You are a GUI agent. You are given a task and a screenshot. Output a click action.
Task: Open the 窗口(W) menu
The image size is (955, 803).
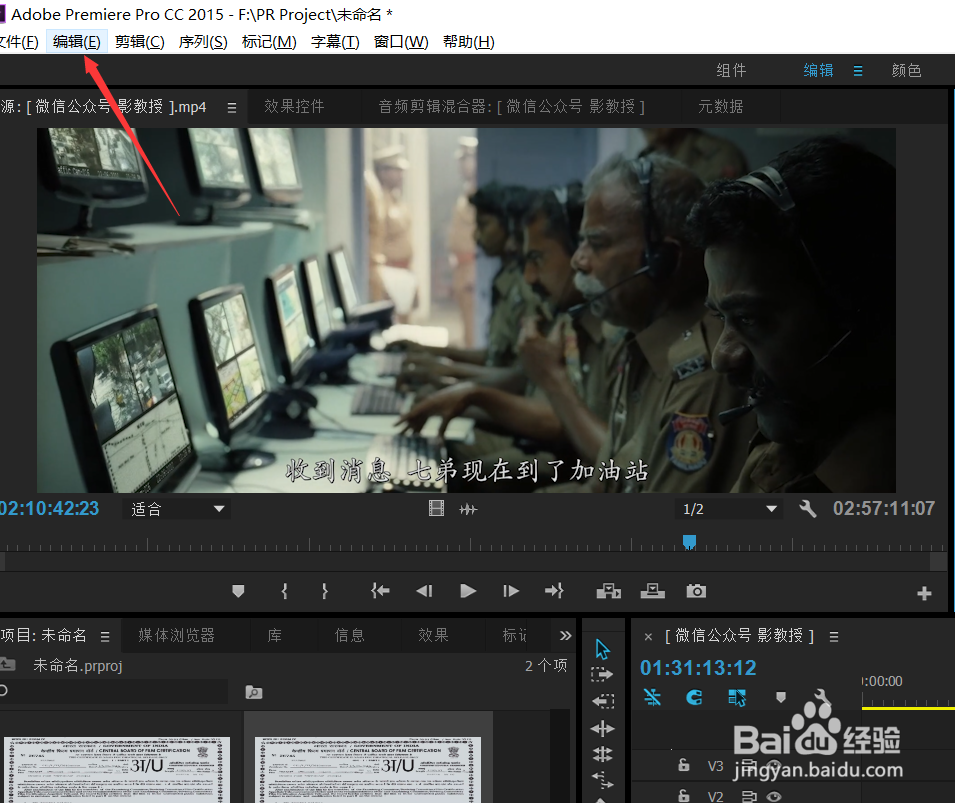401,41
